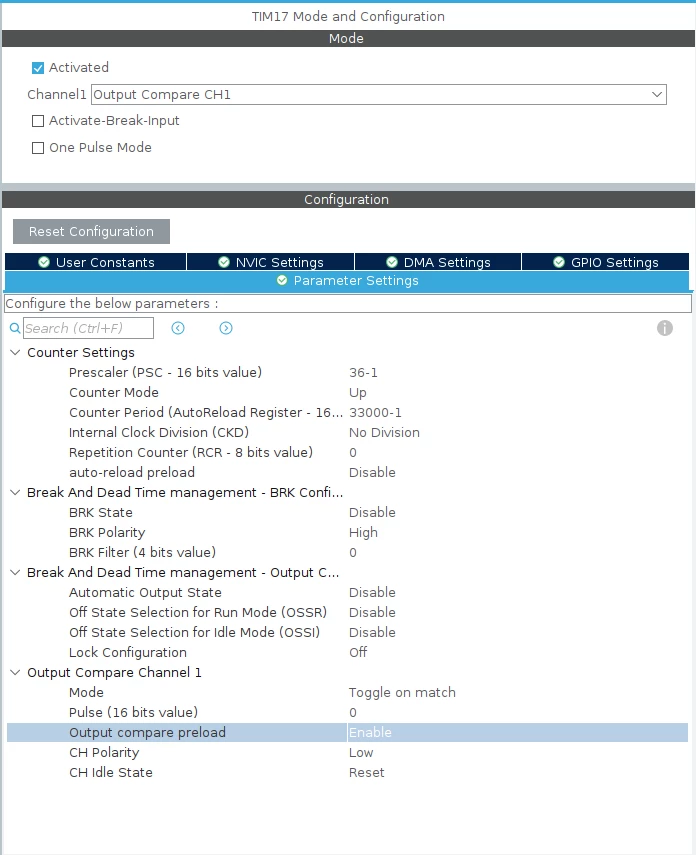Change the OSSI Disable value
The width and height of the screenshot is (696, 855).
point(373,633)
